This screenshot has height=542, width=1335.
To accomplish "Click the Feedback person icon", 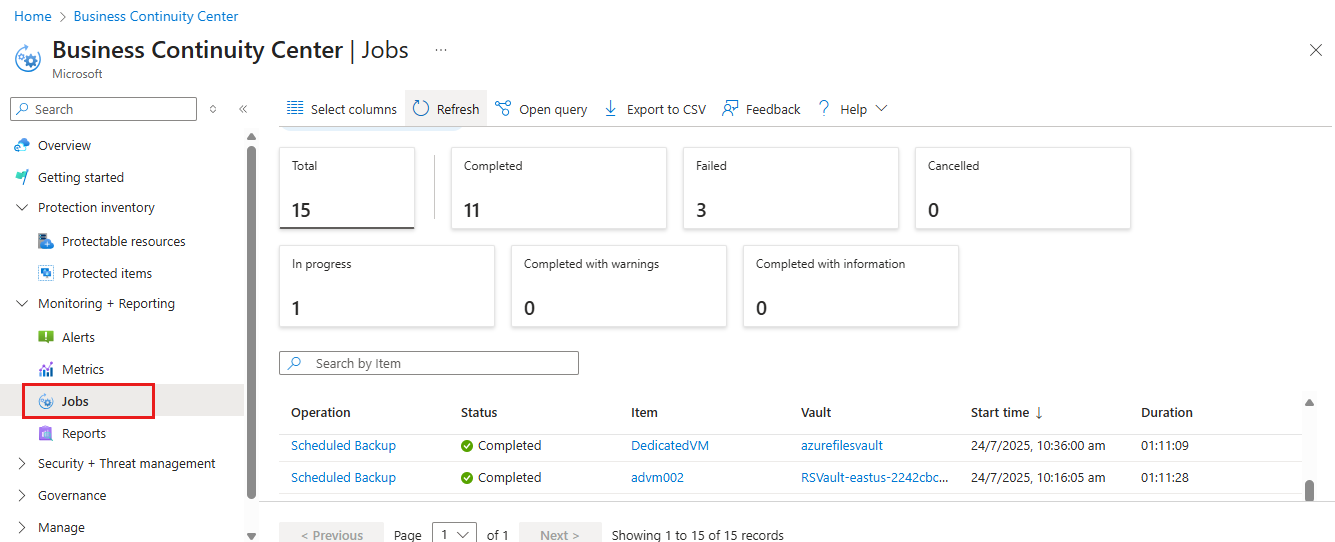I will (x=730, y=108).
